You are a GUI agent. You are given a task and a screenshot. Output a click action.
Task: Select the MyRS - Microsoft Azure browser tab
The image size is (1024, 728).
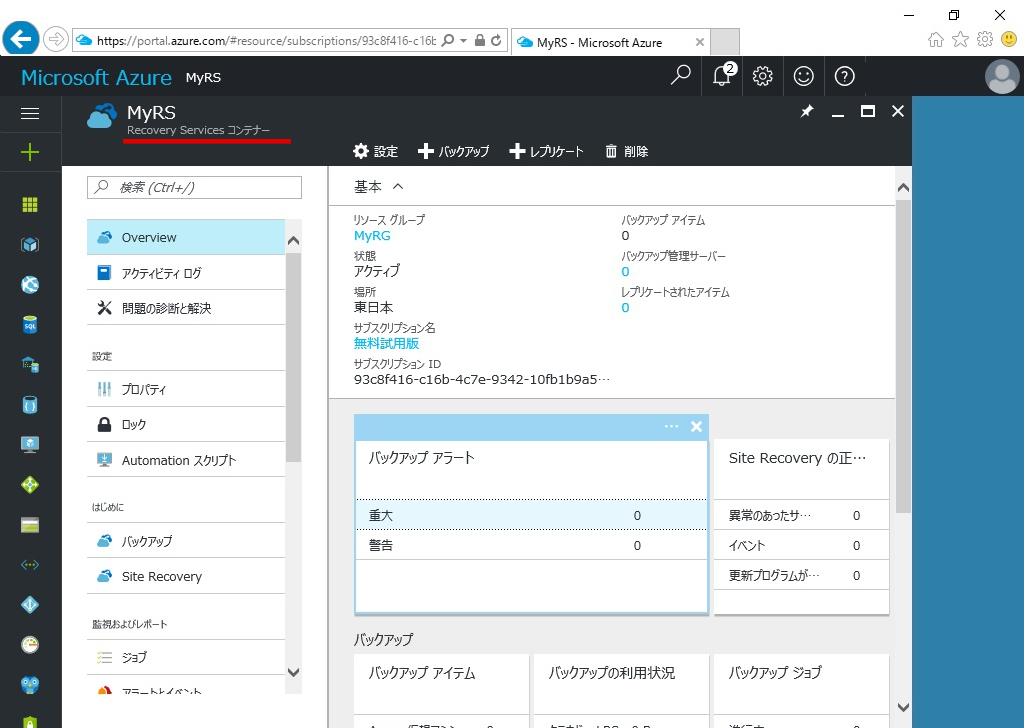pos(611,42)
